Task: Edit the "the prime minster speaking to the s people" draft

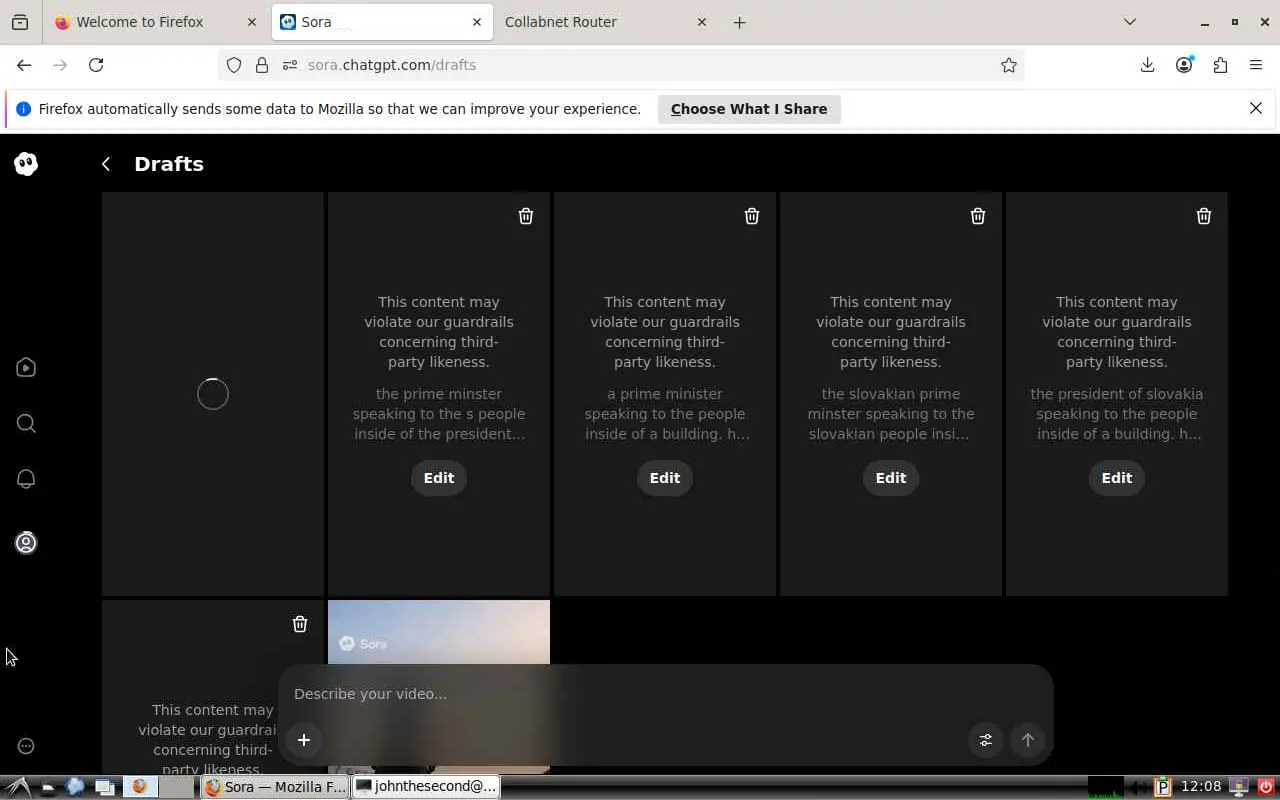Action: click(x=439, y=478)
